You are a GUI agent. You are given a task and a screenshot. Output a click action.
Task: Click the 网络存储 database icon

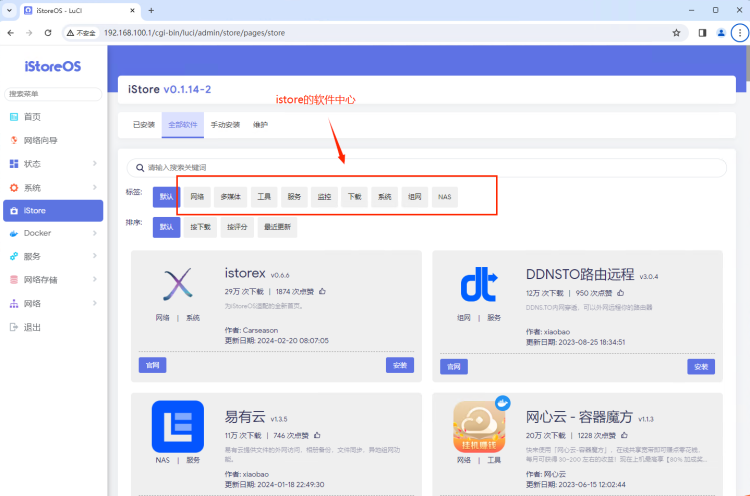pyautogui.click(x=14, y=280)
